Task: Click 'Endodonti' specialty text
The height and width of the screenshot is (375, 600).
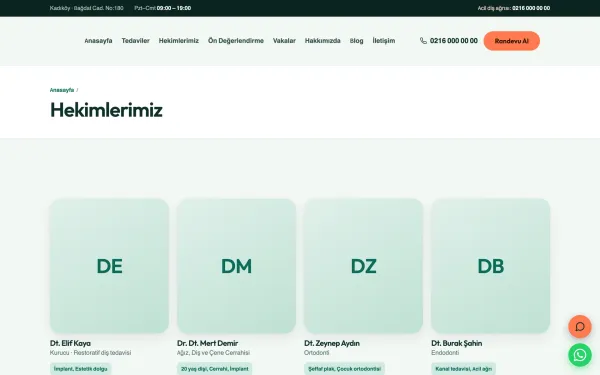Action: tap(445, 353)
